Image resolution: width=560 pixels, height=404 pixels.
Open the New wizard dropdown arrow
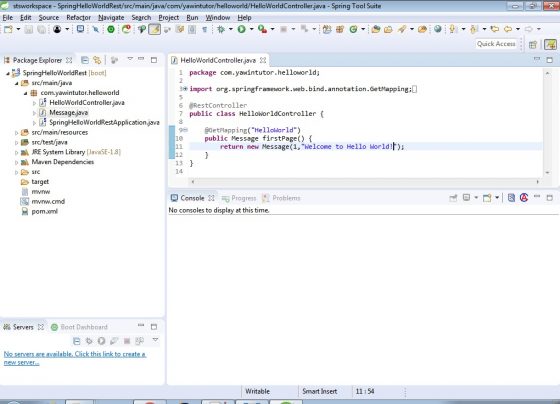click(19, 29)
